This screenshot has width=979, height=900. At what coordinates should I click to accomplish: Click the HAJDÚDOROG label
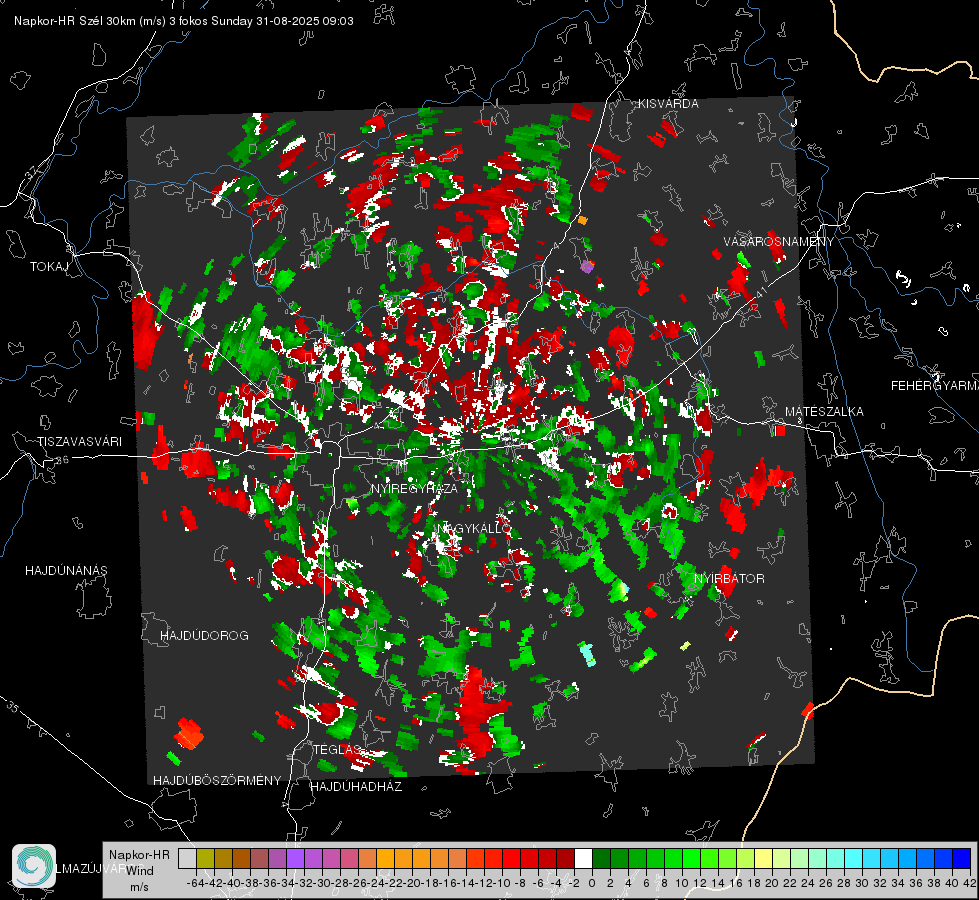coord(204,636)
